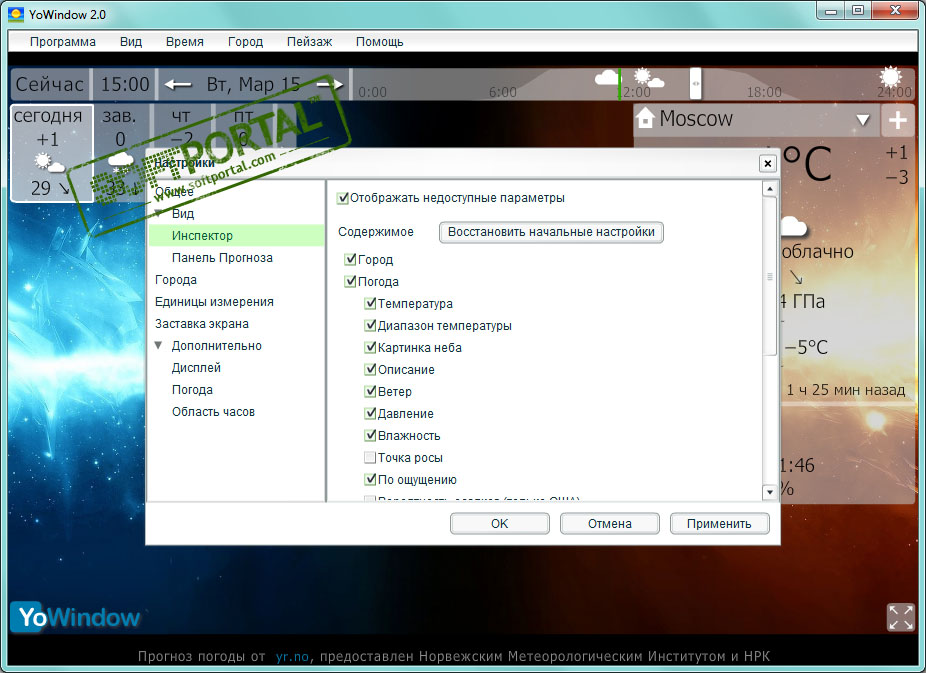Click the previous day left arrow
Image resolution: width=926 pixels, height=673 pixels.
(178, 84)
